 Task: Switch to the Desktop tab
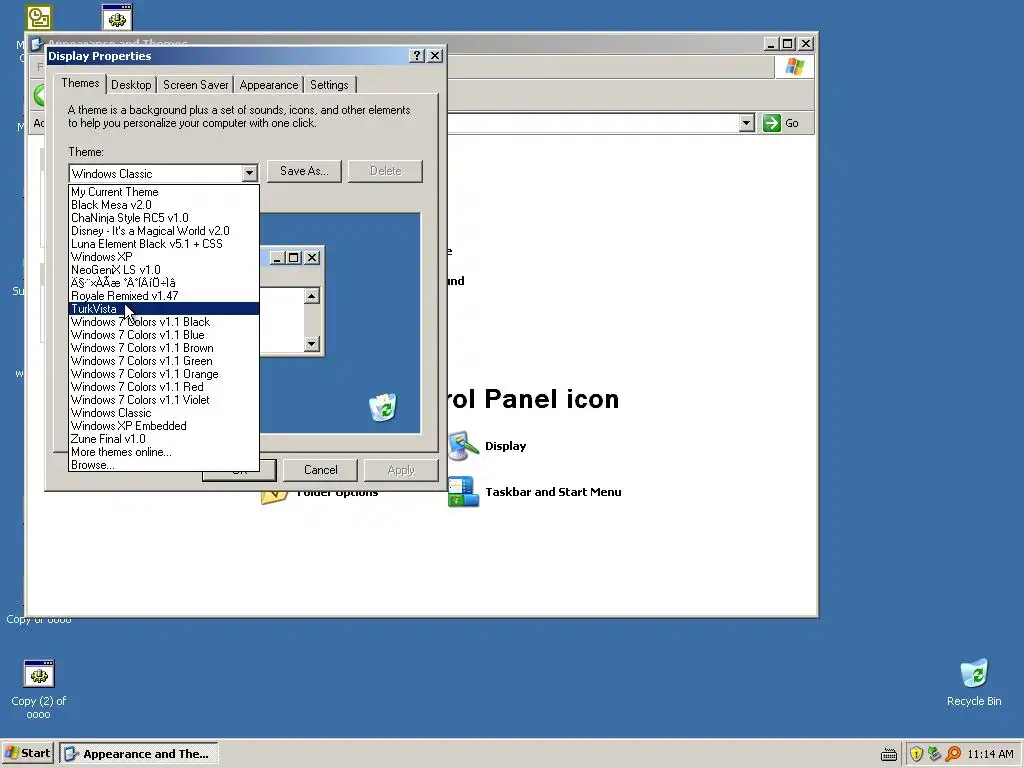click(x=131, y=85)
